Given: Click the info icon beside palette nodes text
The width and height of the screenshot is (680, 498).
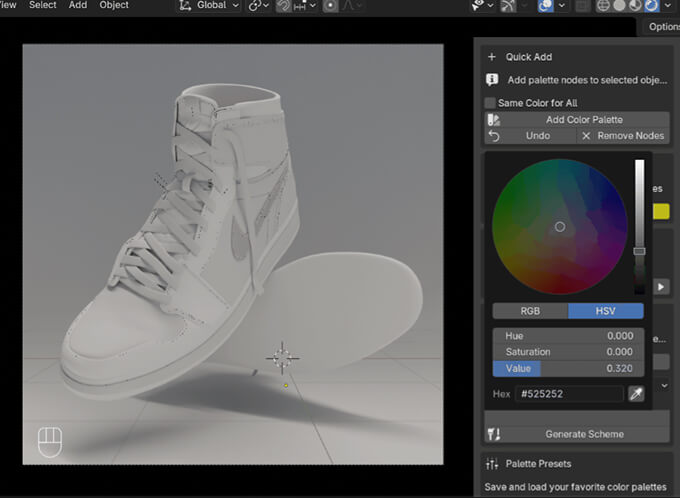Looking at the screenshot, I should click(492, 80).
